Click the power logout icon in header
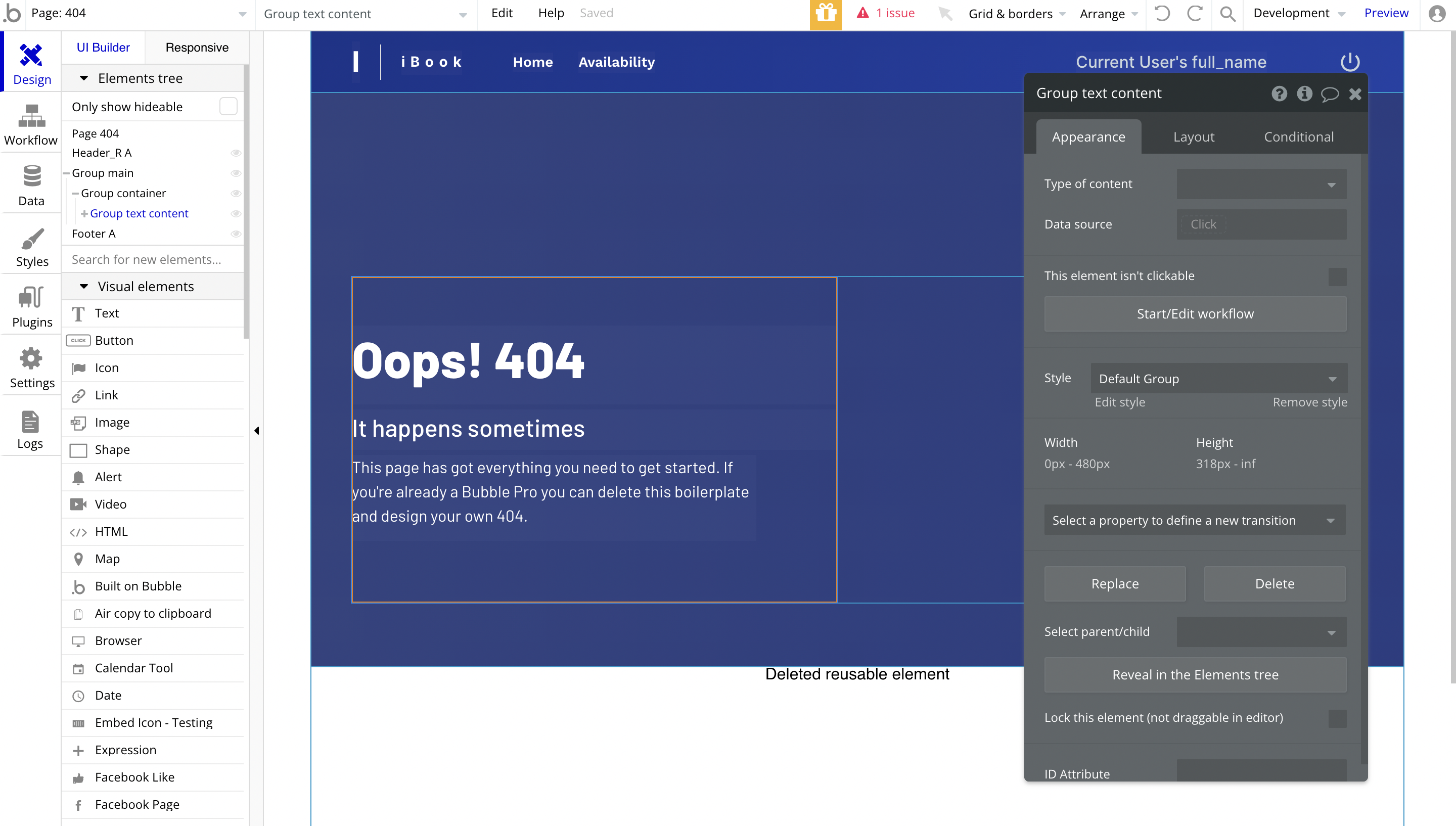This screenshot has width=1456, height=826. [1349, 62]
